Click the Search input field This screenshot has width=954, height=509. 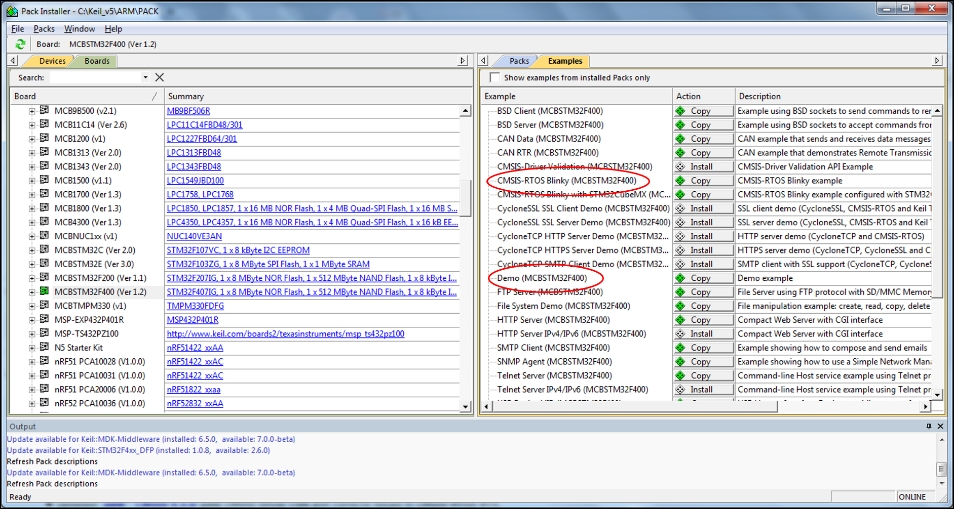coord(94,77)
